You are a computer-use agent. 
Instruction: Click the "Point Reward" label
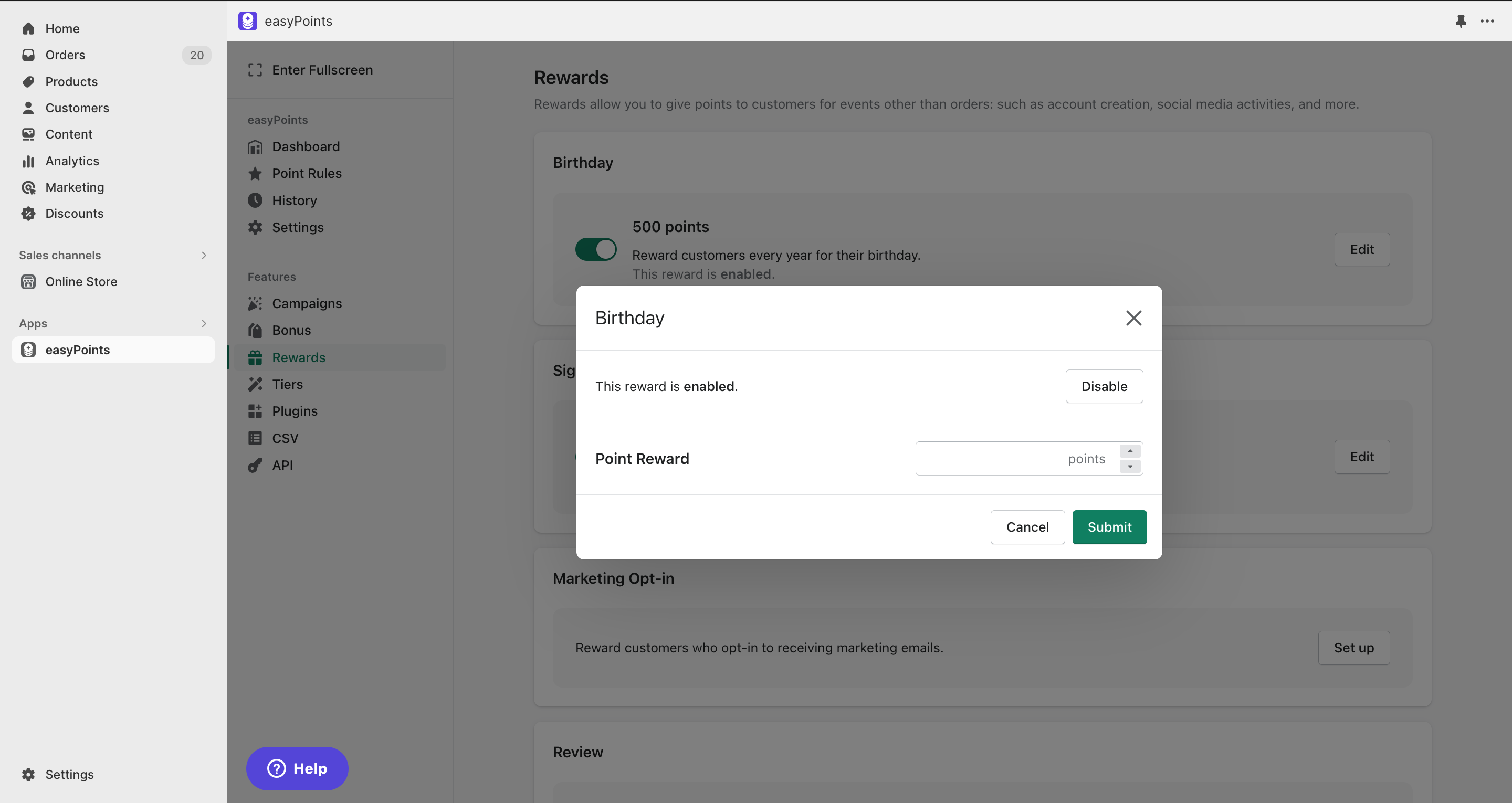point(642,458)
